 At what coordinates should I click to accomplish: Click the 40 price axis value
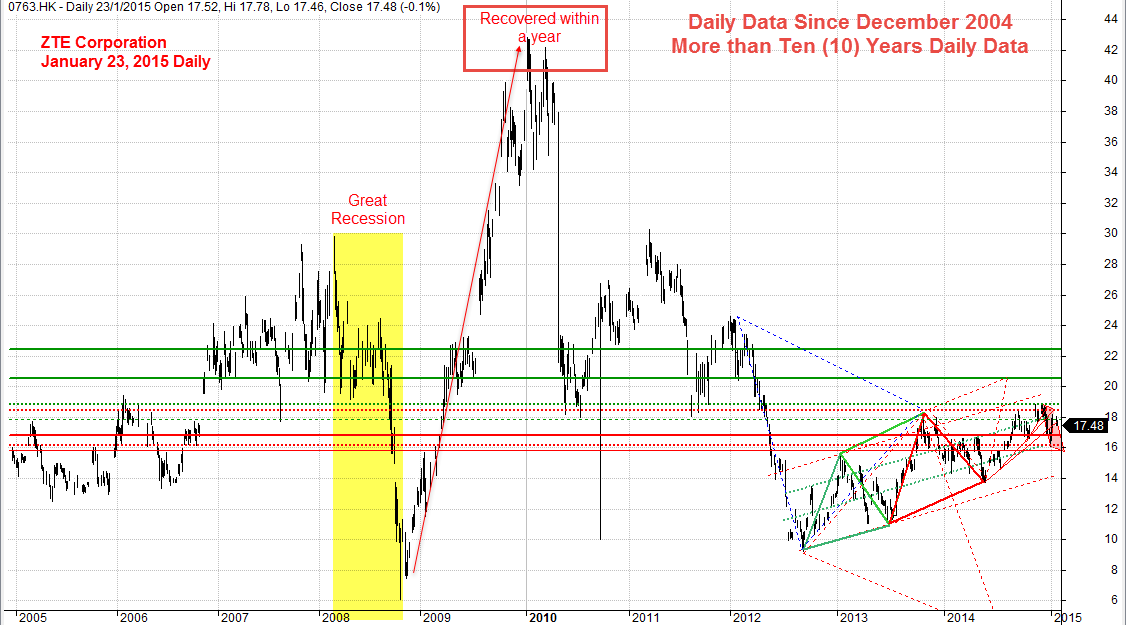pyautogui.click(x=1111, y=80)
